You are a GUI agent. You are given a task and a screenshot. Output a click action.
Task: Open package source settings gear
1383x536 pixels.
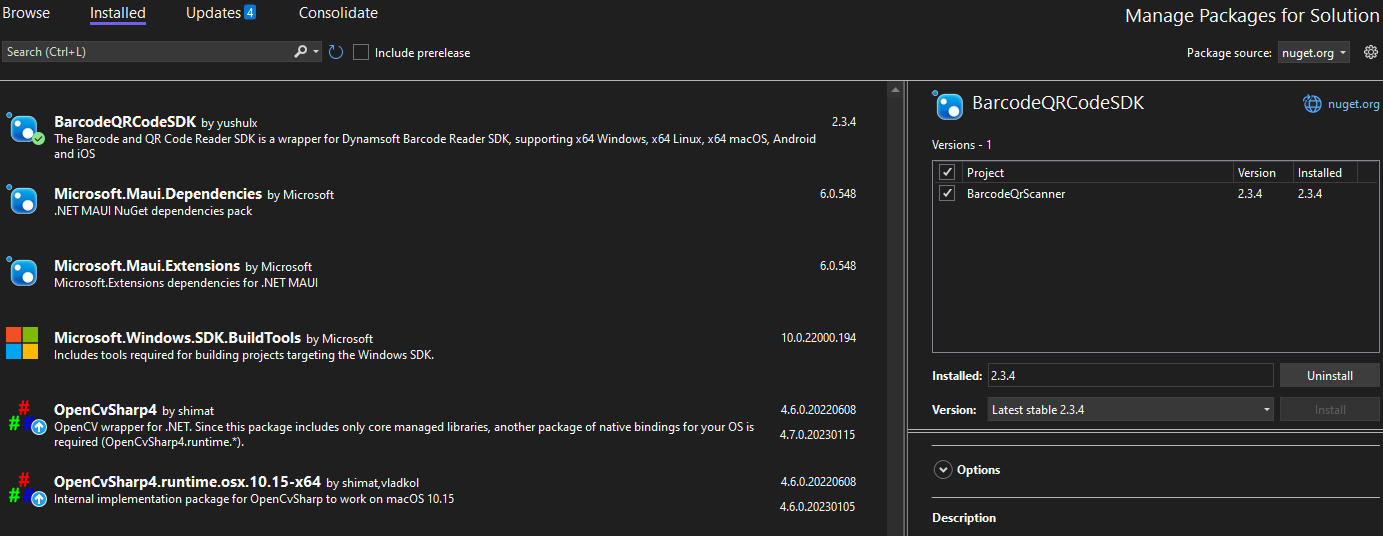click(1371, 52)
